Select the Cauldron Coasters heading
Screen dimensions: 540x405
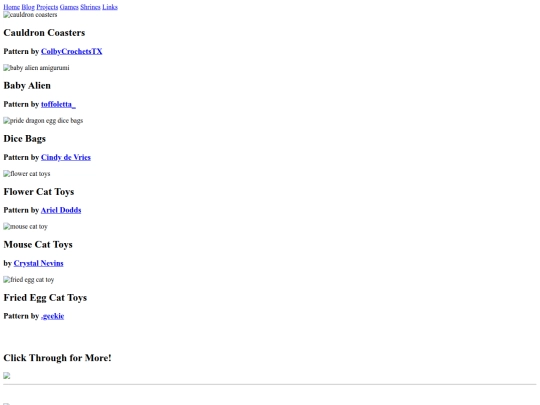pyautogui.click(x=44, y=33)
